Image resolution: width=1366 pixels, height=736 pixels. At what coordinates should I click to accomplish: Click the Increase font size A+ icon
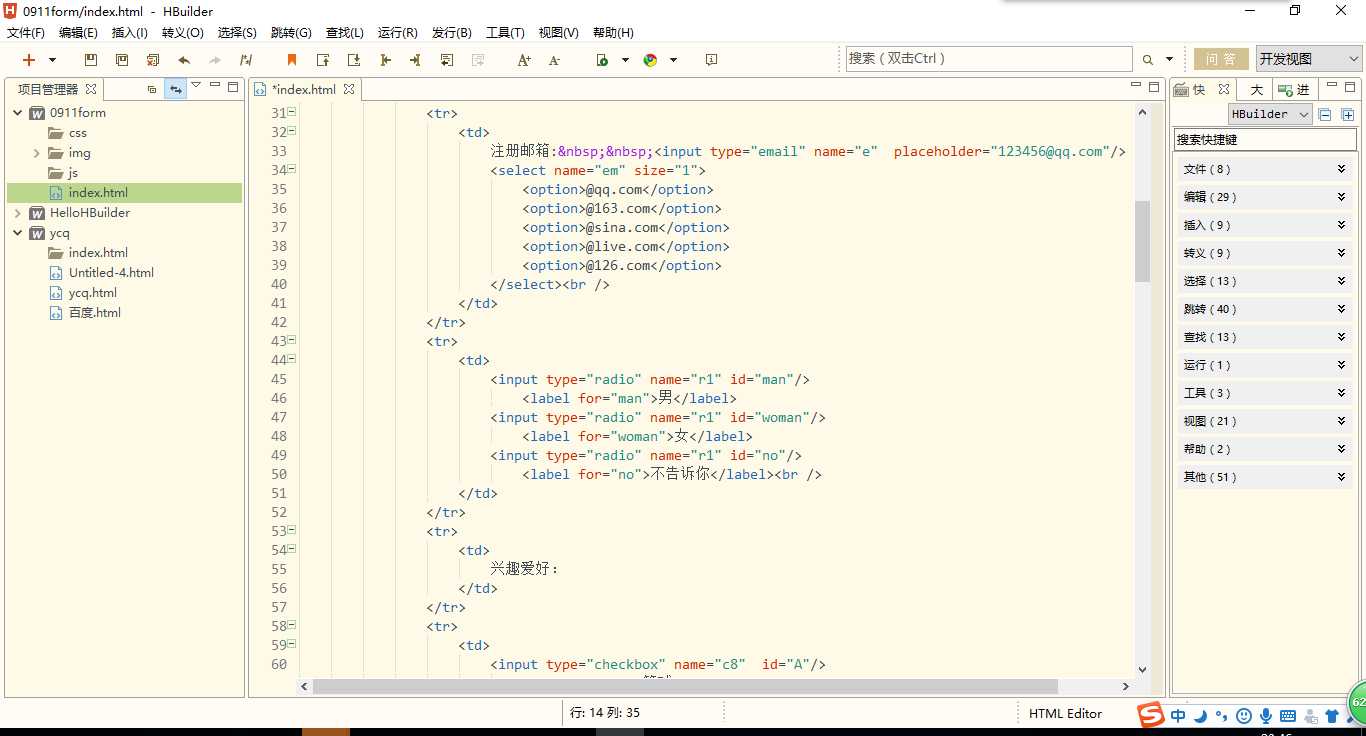(524, 60)
